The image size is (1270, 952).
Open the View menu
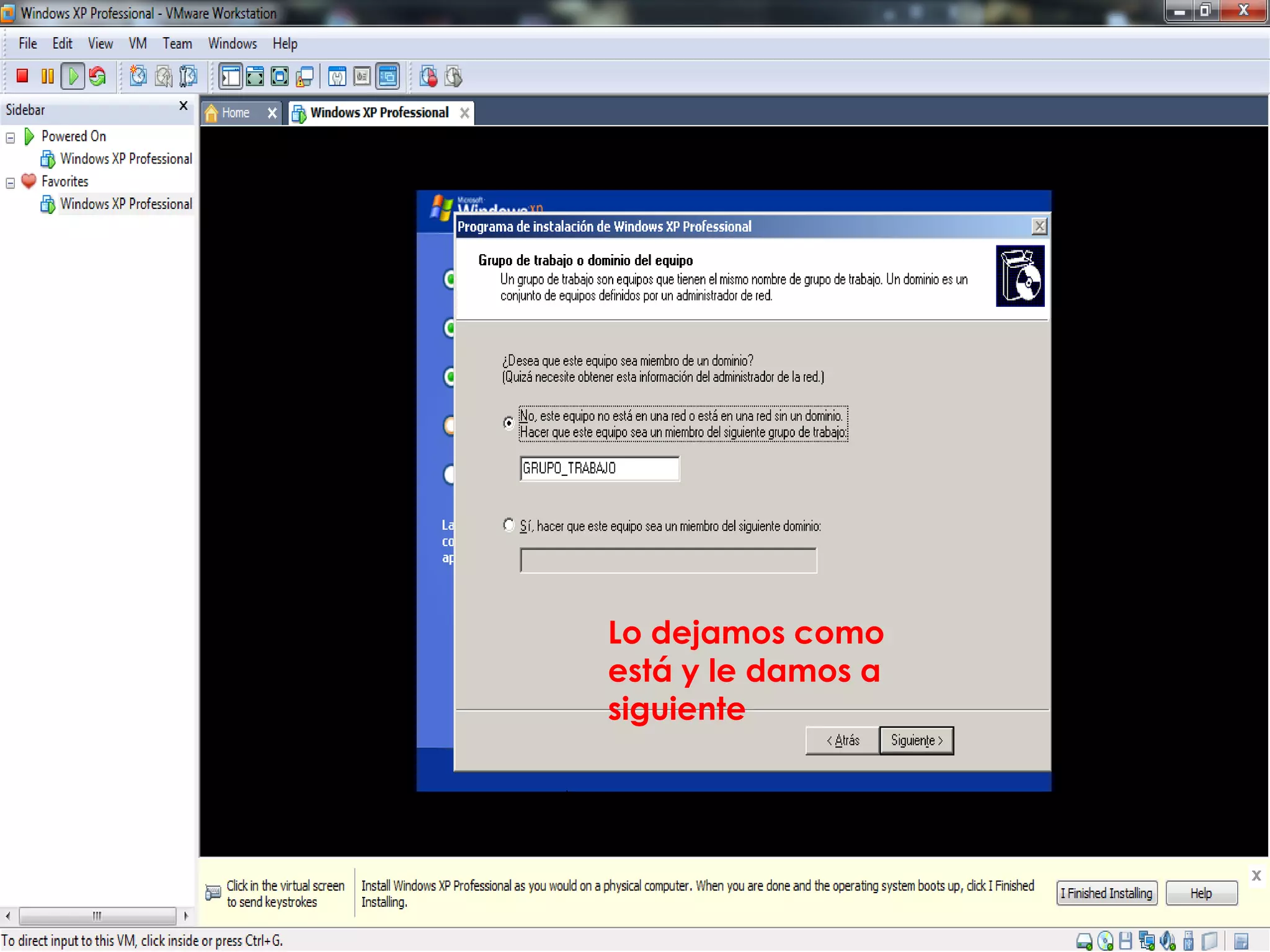100,43
